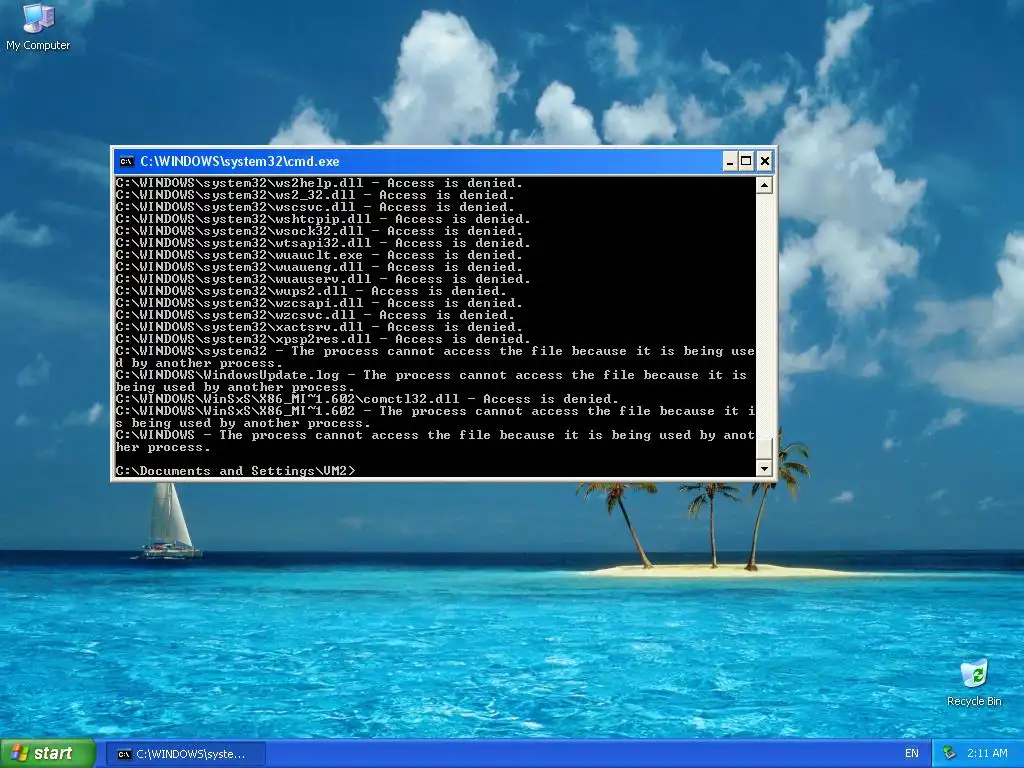Image resolution: width=1024 pixels, height=768 pixels.
Task: Click the wuauclt.exe access denied line
Action: pyautogui.click(x=319, y=255)
